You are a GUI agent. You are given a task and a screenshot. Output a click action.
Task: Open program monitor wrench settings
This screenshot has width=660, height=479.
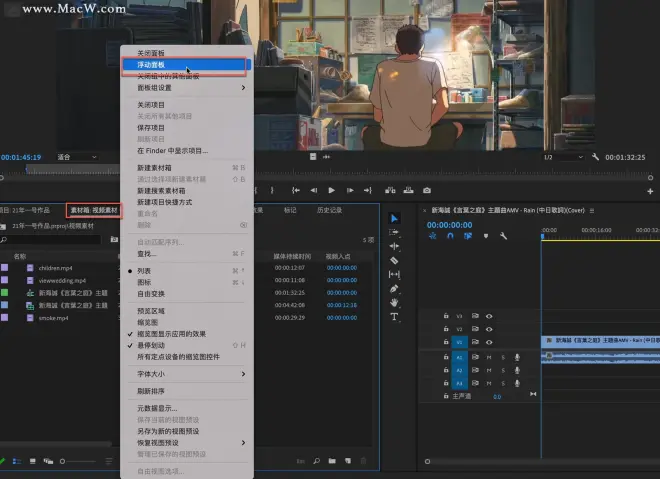coord(595,157)
